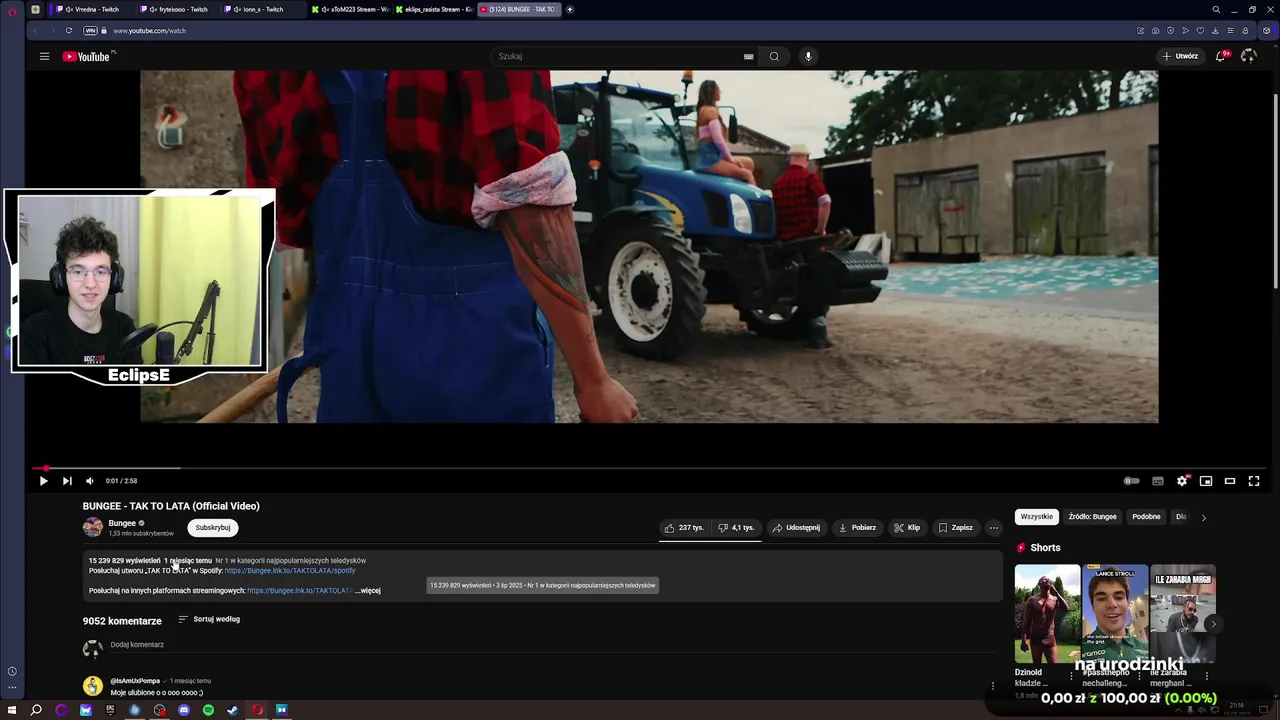Switch to Vrredna Twitch tab
Viewport: 1280px width, 720px height.
(x=92, y=9)
